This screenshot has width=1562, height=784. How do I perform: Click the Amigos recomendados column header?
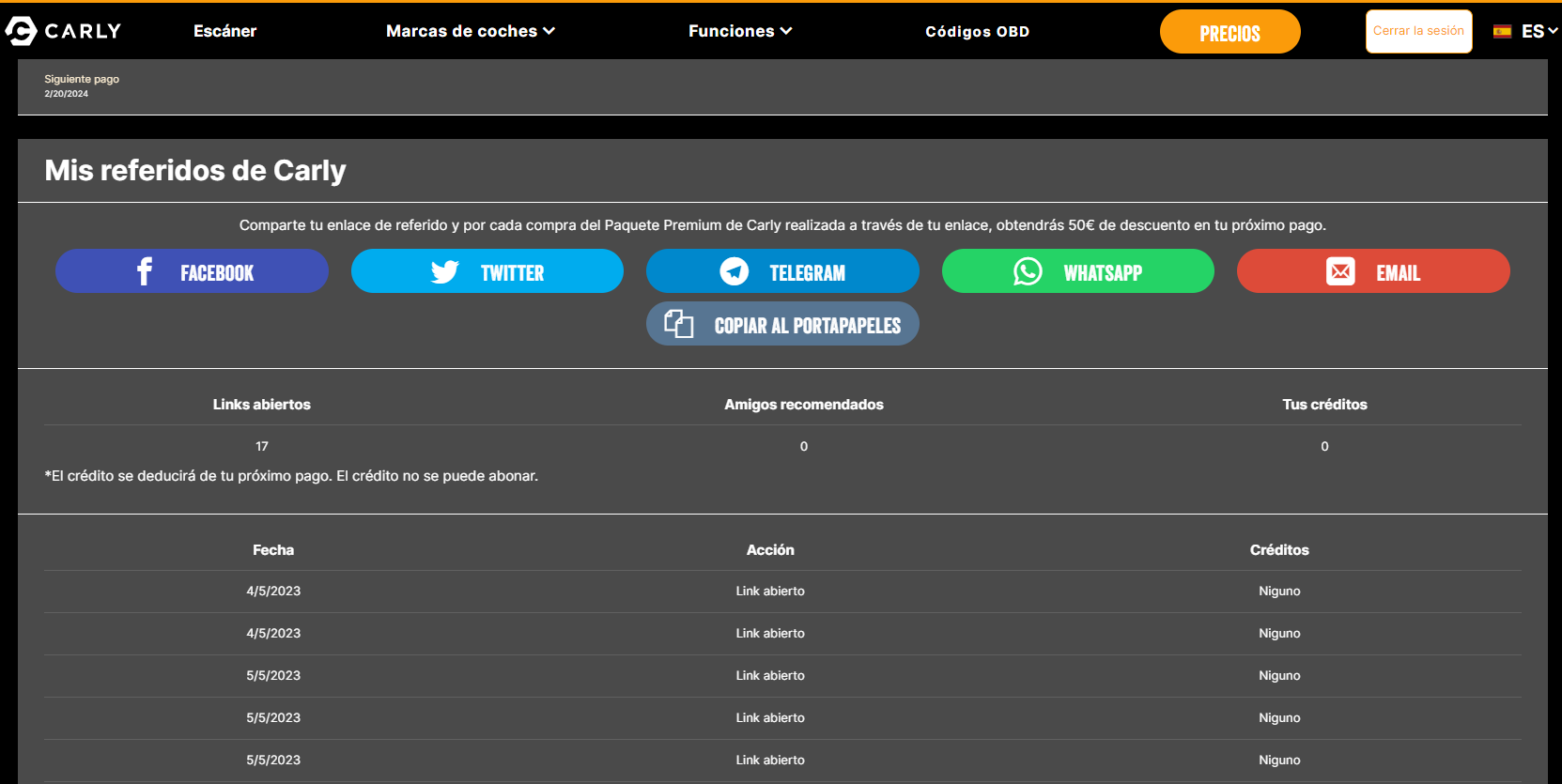coord(803,405)
